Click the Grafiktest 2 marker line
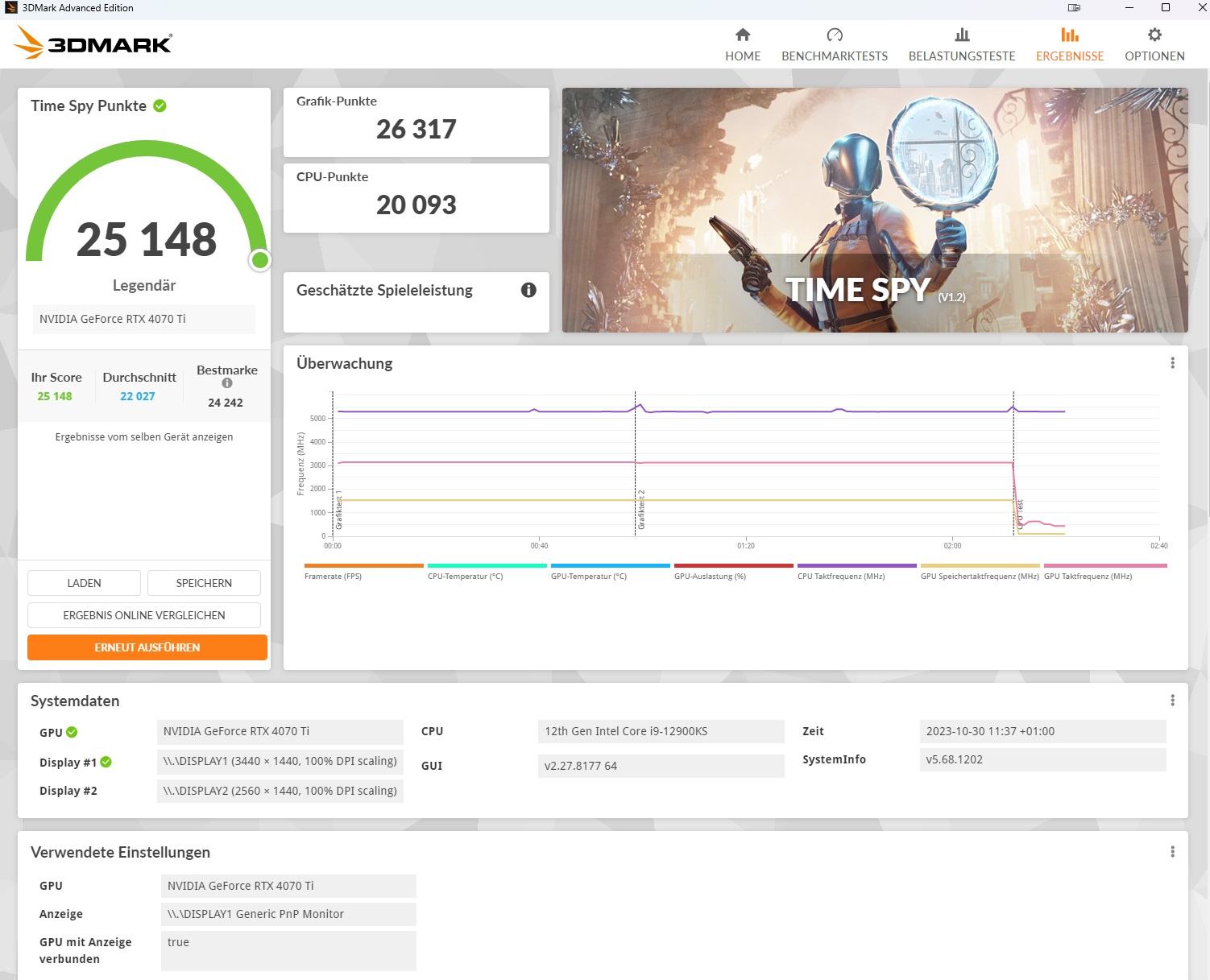Screen dimensions: 1210x980 pos(636,464)
